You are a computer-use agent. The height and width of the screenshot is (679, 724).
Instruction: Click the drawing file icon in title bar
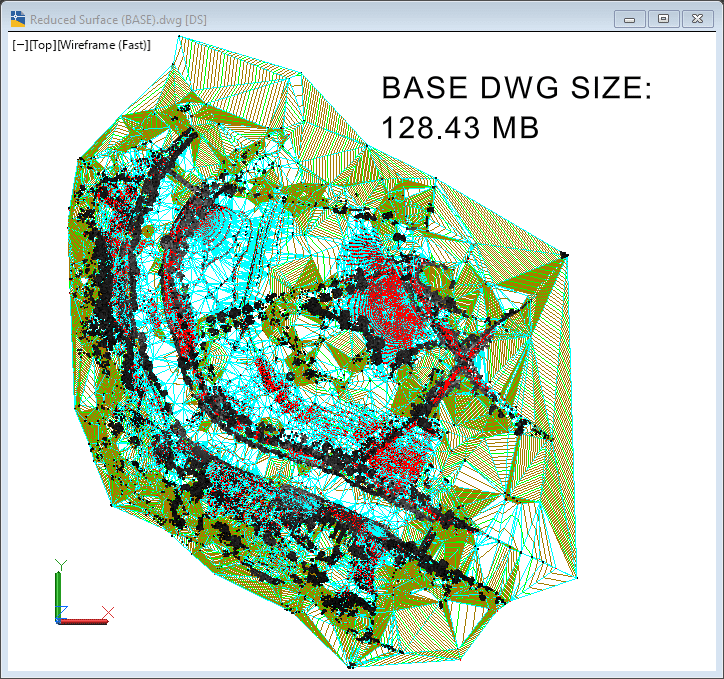tap(18, 19)
